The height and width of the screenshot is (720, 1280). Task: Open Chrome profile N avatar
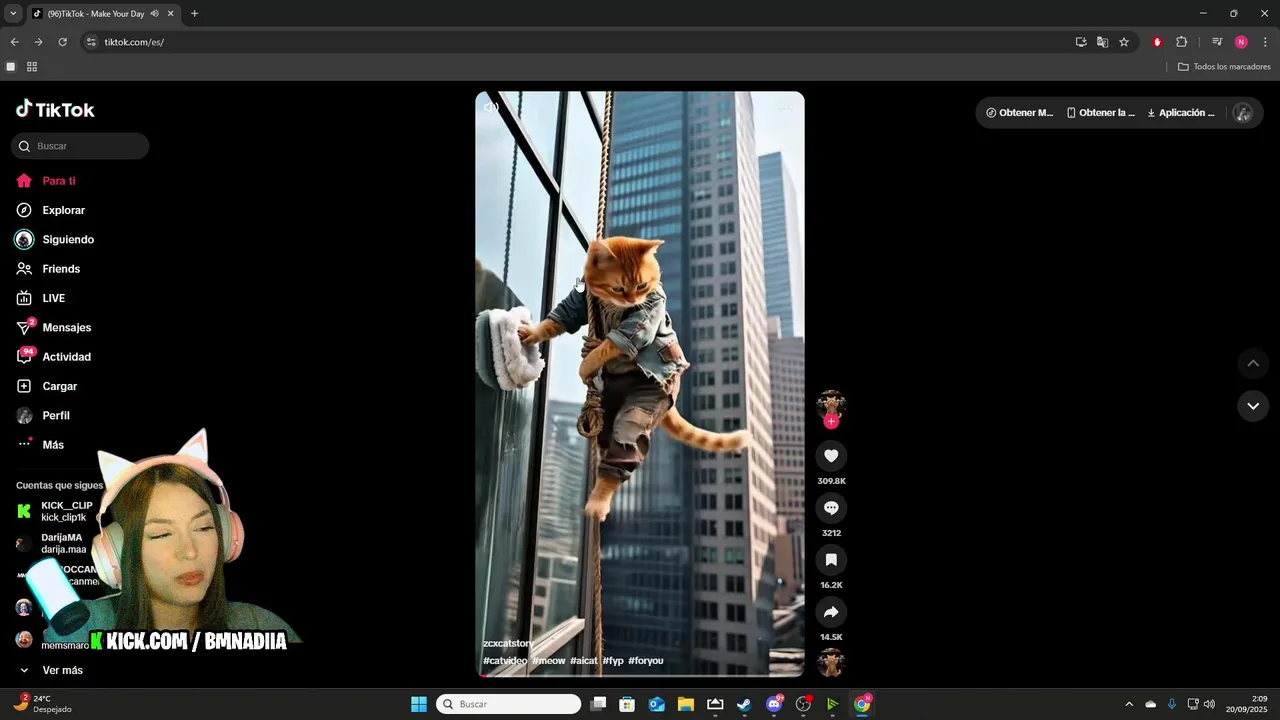tap(1241, 42)
